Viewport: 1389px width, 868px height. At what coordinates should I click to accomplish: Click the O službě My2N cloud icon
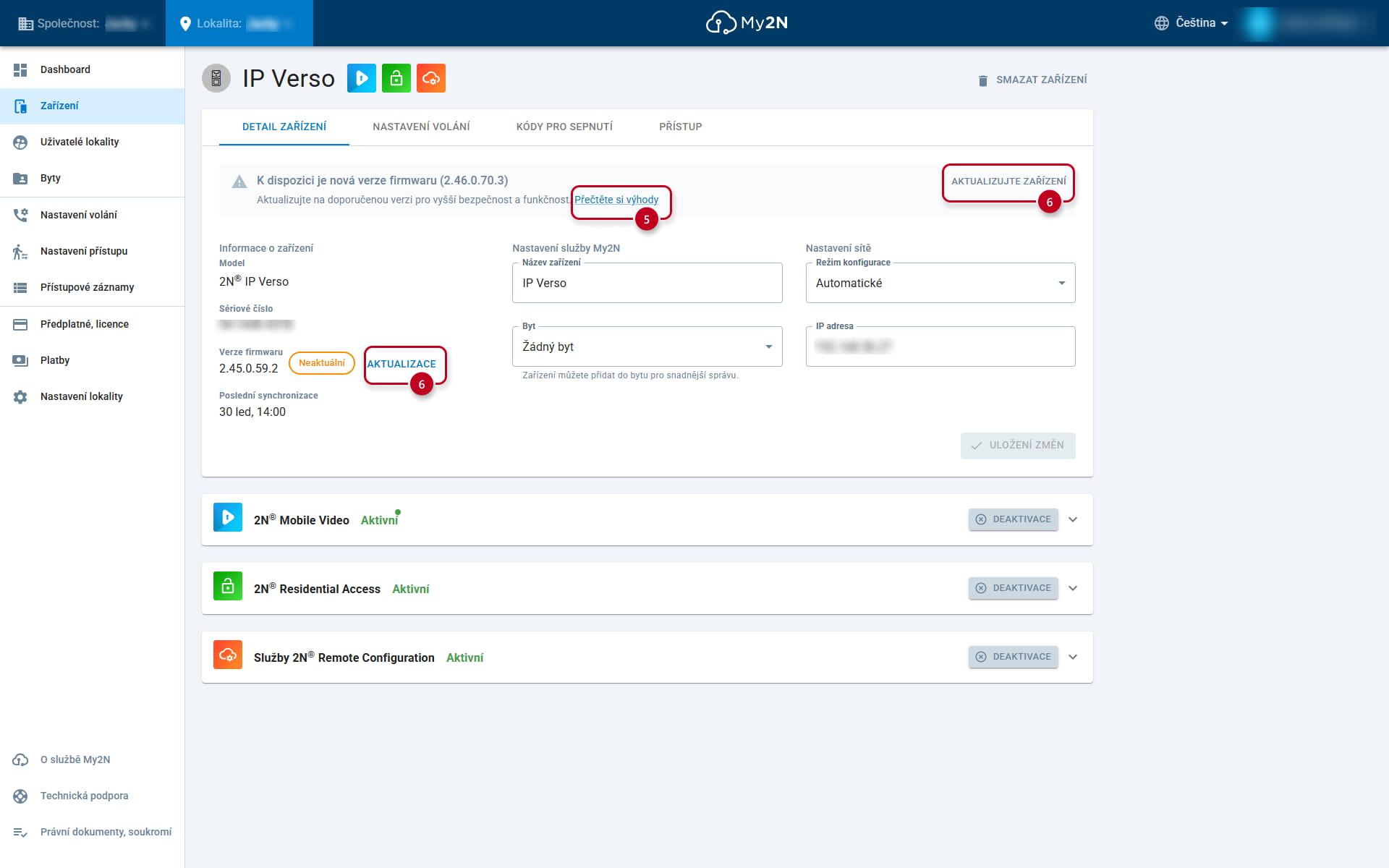coord(20,759)
